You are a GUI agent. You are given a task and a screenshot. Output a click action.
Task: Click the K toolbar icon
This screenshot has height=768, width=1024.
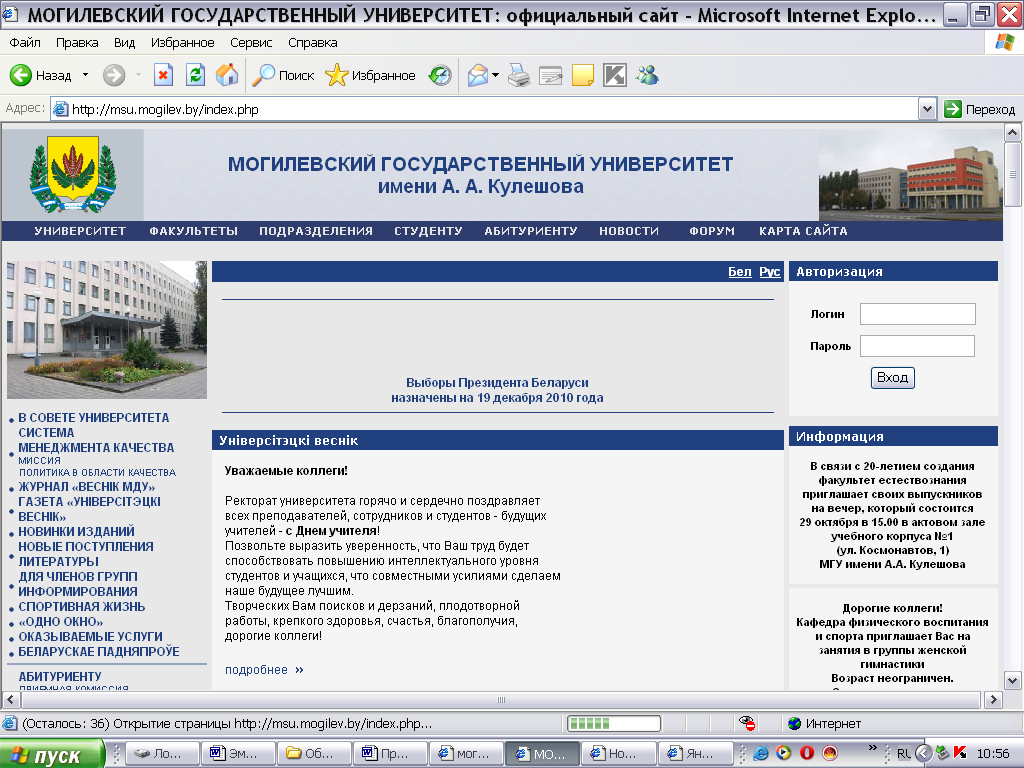615,75
